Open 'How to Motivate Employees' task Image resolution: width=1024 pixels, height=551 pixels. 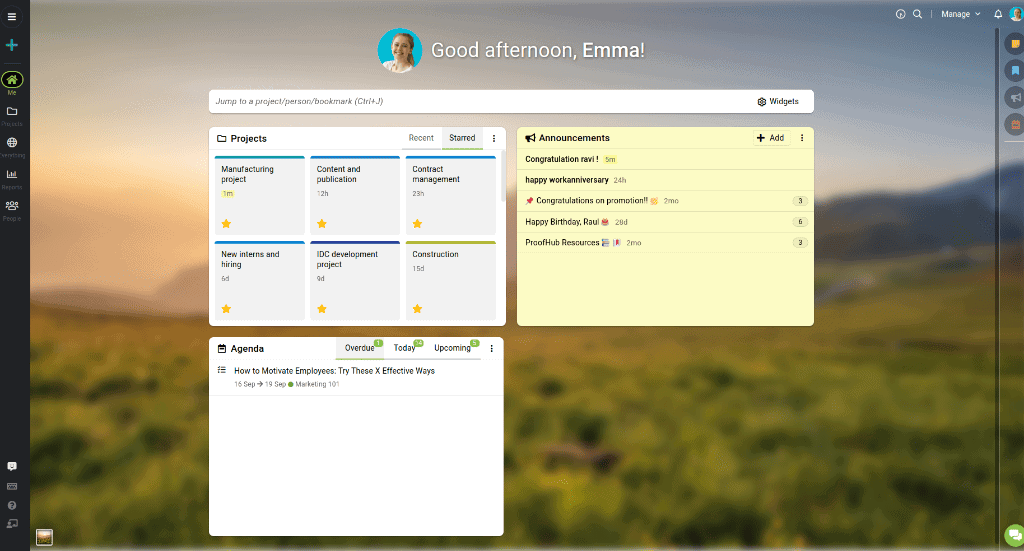334,371
